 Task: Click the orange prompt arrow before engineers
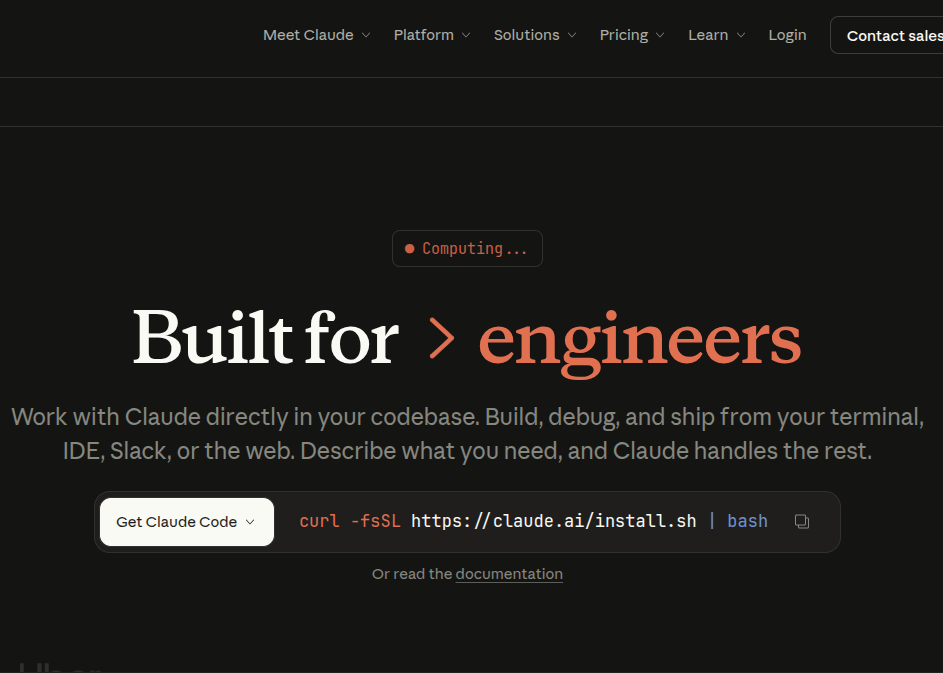[442, 339]
